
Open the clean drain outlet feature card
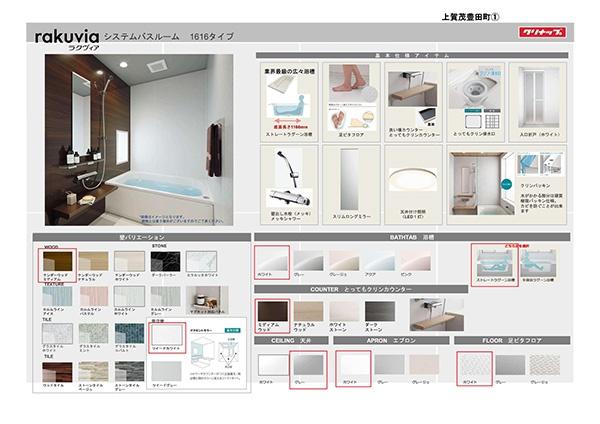[x=475, y=102]
